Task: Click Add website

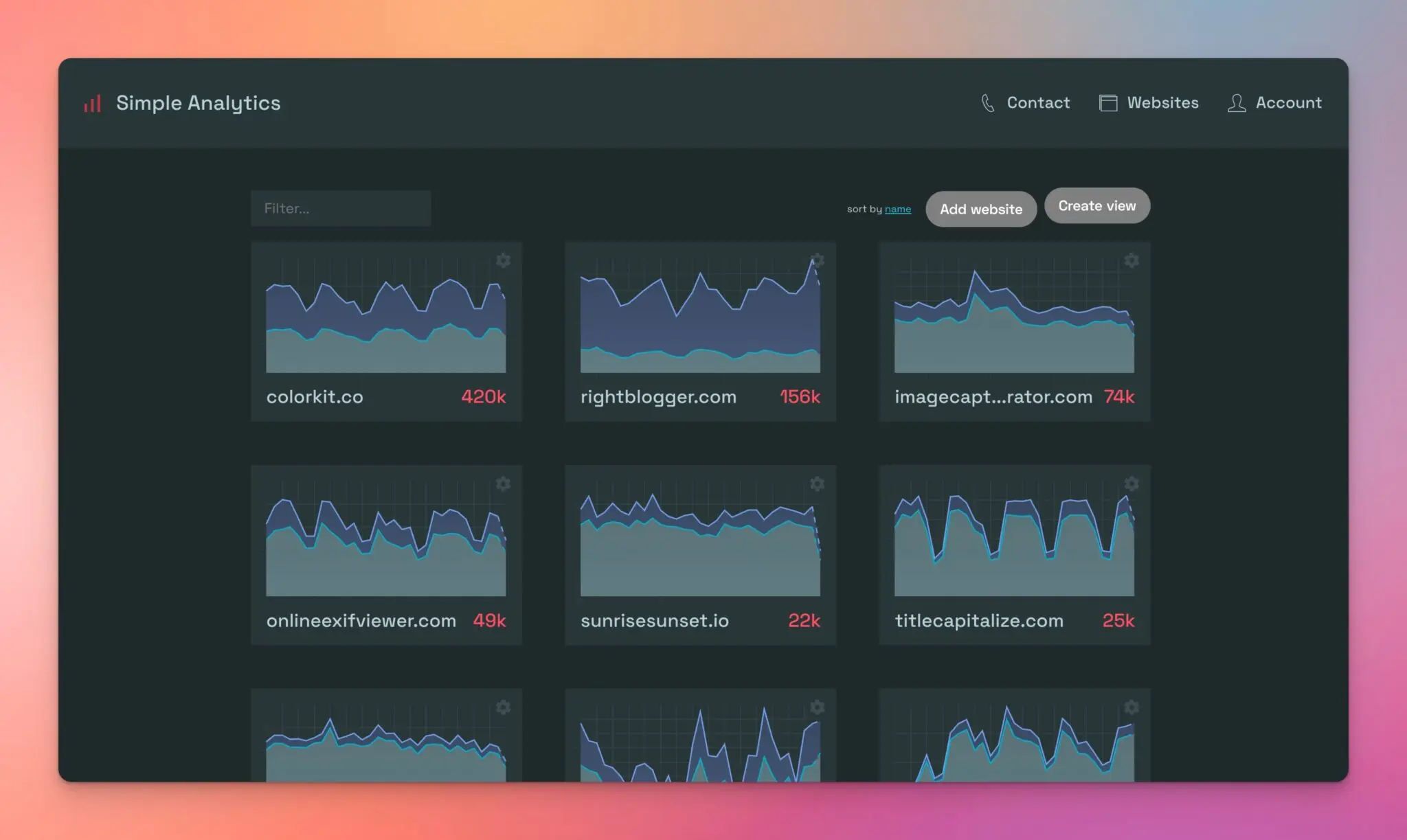Action: [x=981, y=209]
